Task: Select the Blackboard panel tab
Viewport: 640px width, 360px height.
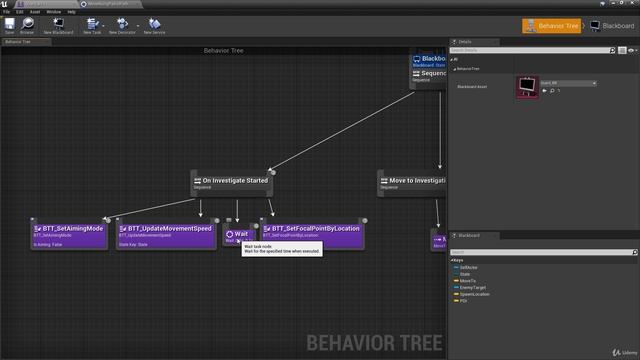Action: pyautogui.click(x=474, y=236)
